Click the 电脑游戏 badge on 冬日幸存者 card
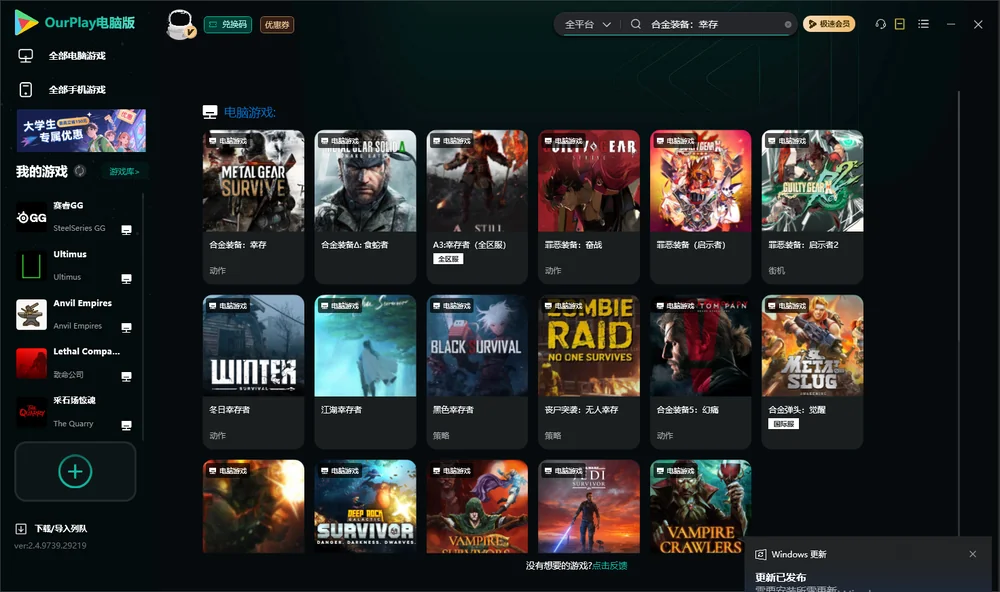The width and height of the screenshot is (1000, 592). point(228,306)
